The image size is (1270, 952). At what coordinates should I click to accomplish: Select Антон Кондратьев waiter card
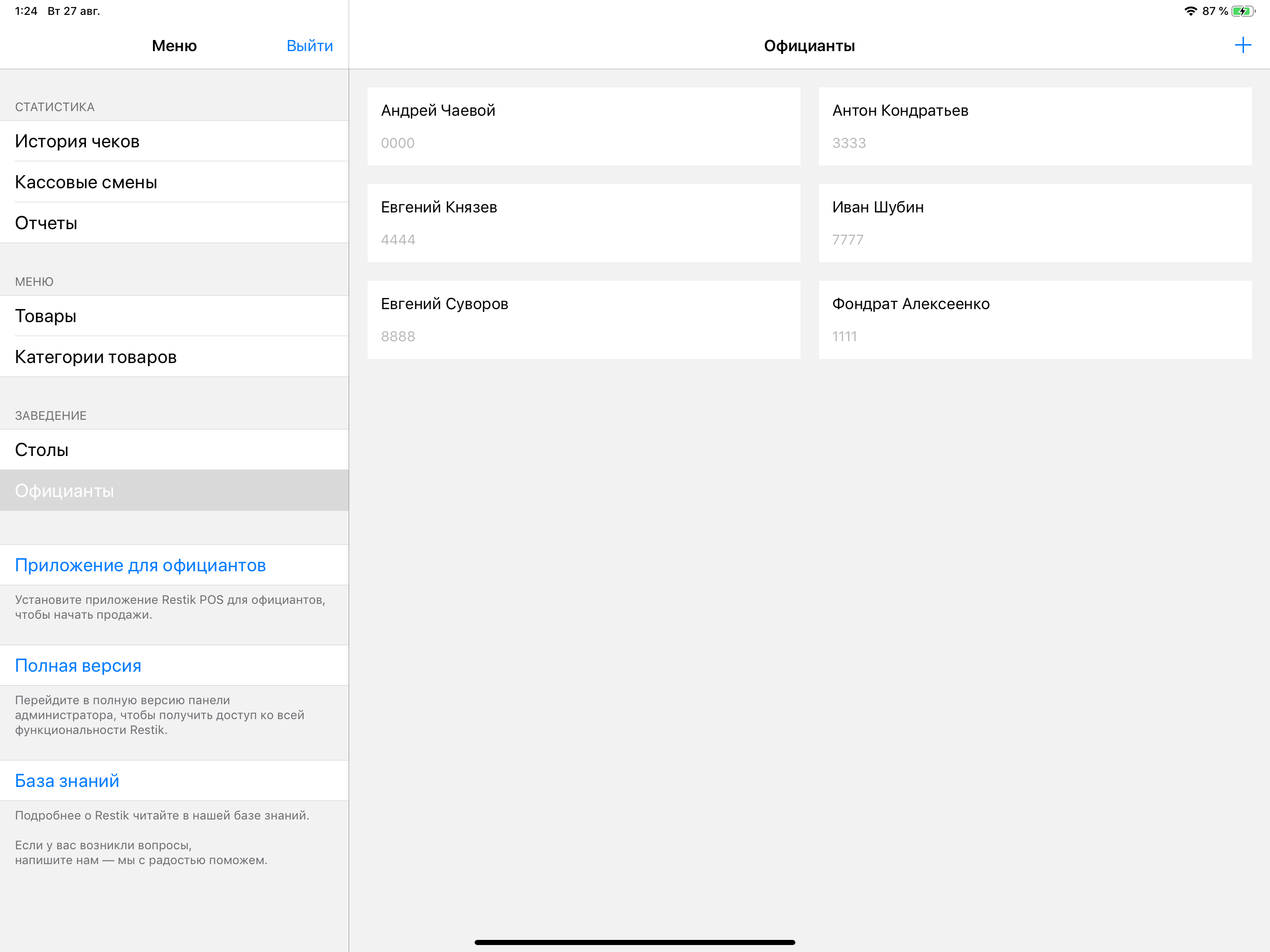(1035, 126)
